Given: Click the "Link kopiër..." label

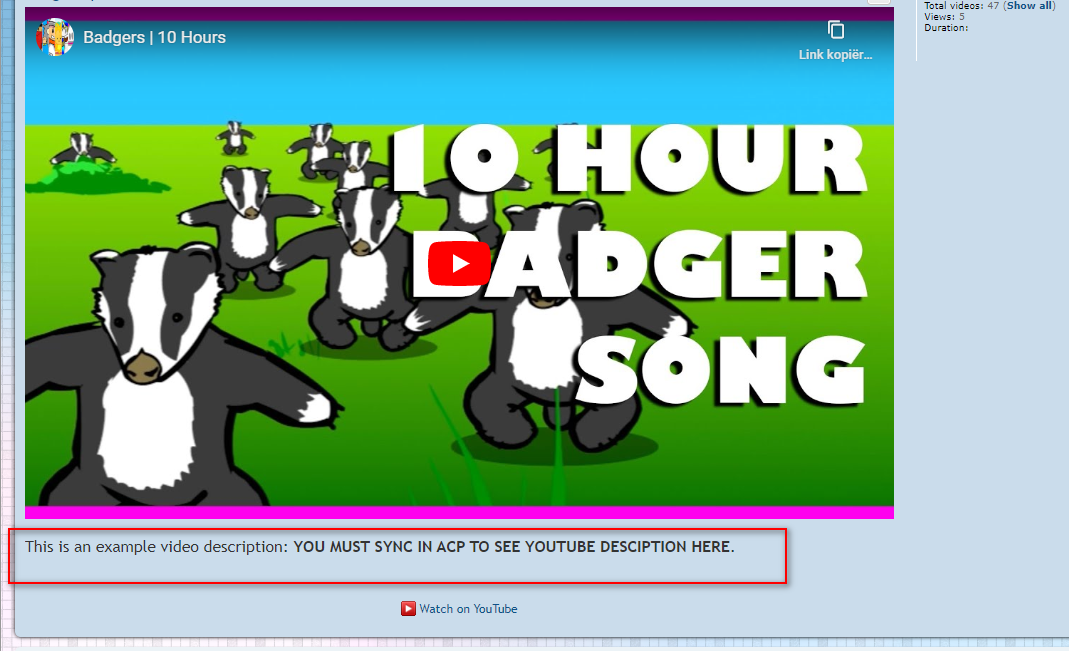Looking at the screenshot, I should (835, 55).
